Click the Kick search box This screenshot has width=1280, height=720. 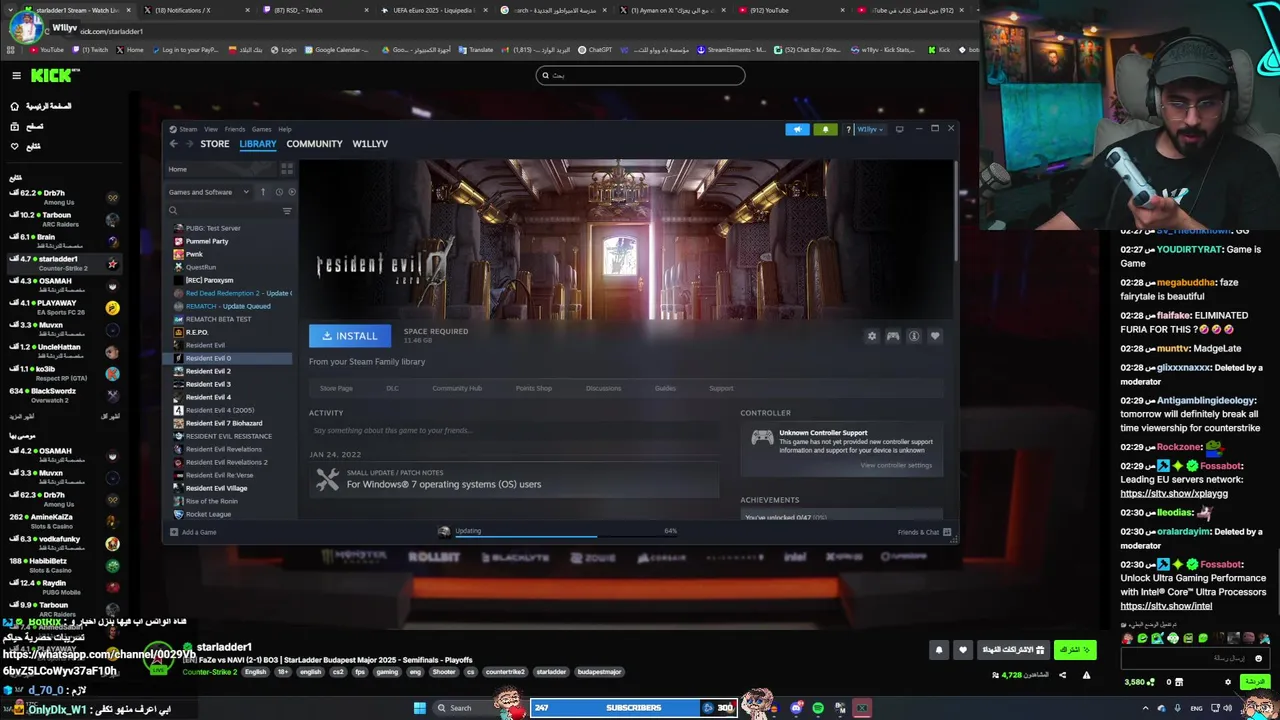tap(640, 75)
